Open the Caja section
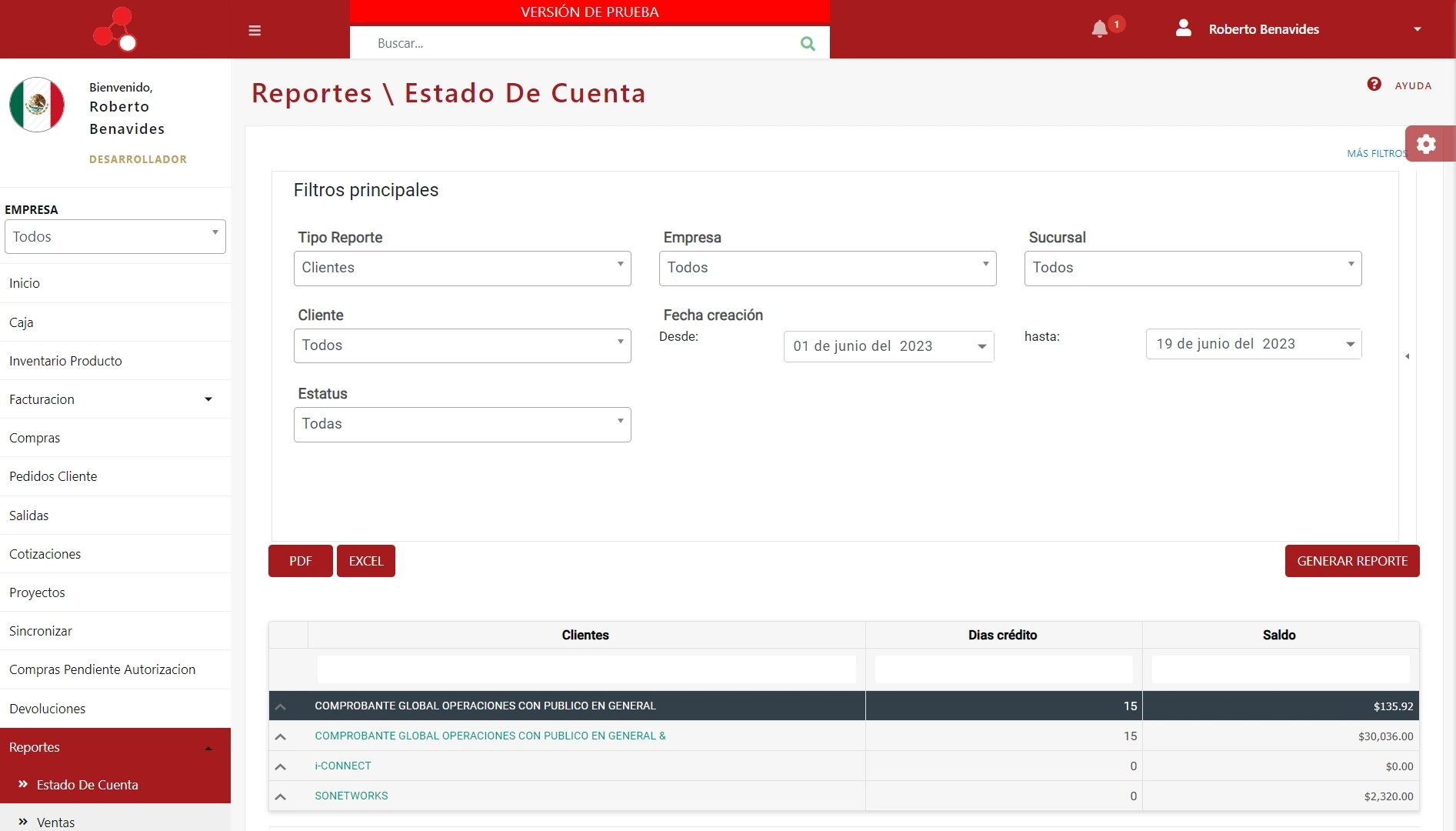Viewport: 1456px width, 831px height. [115, 322]
